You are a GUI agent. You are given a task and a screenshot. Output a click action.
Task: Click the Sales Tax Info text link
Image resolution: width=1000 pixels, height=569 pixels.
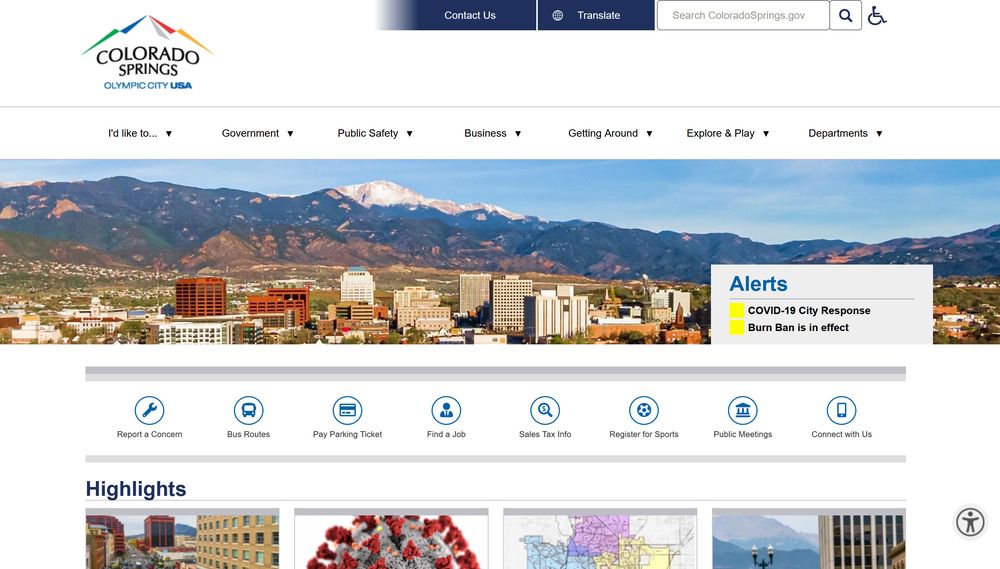545,434
